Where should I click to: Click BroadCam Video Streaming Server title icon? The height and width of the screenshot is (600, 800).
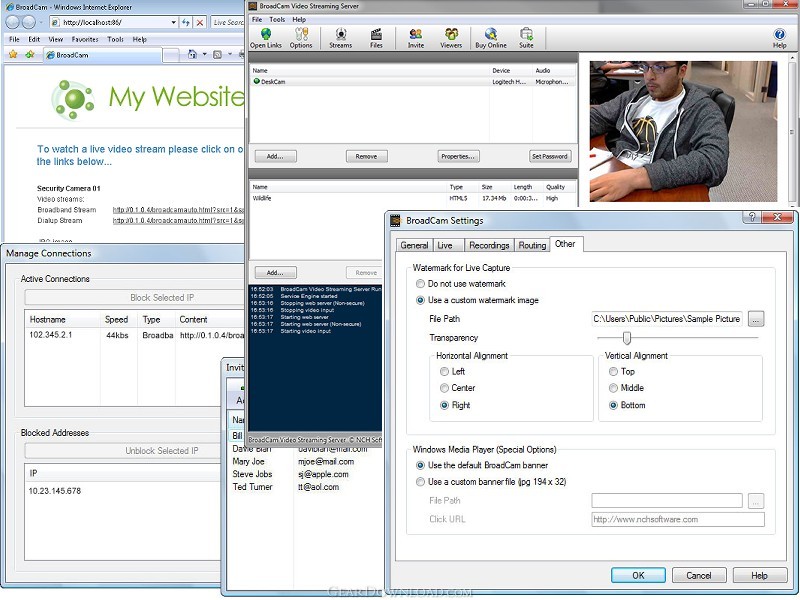click(253, 6)
